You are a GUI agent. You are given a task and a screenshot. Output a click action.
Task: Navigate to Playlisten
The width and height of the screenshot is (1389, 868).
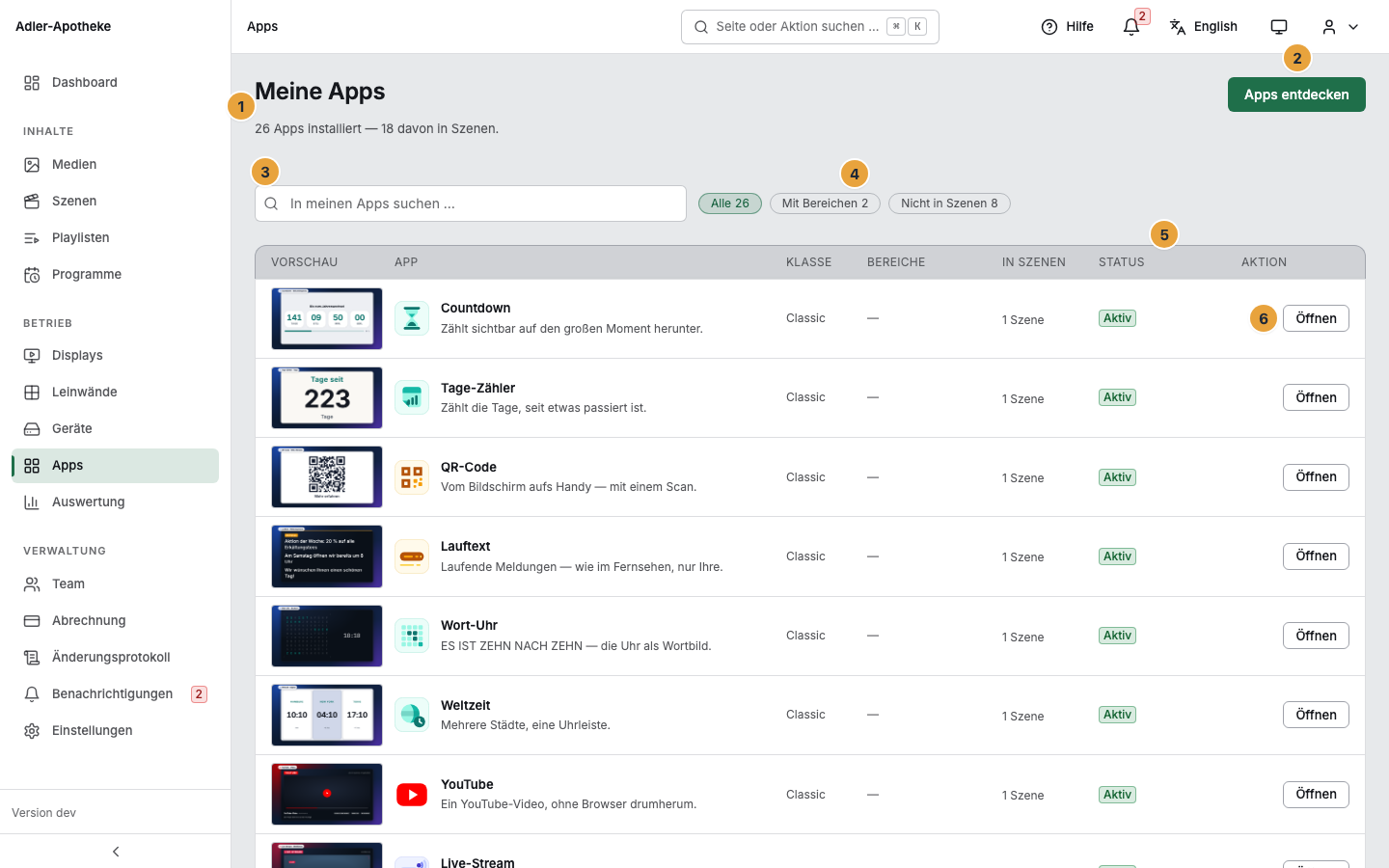pyautogui.click(x=115, y=238)
